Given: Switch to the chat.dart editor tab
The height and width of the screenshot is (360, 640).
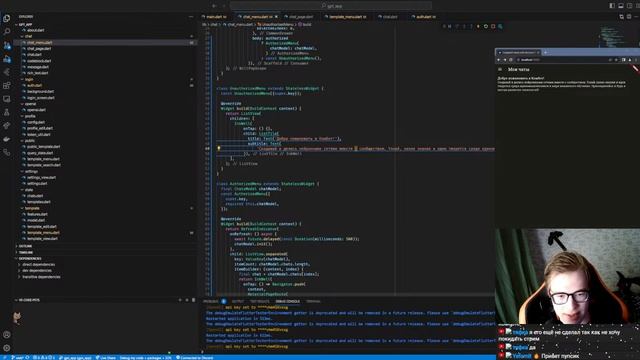Looking at the screenshot, I should pos(390,17).
